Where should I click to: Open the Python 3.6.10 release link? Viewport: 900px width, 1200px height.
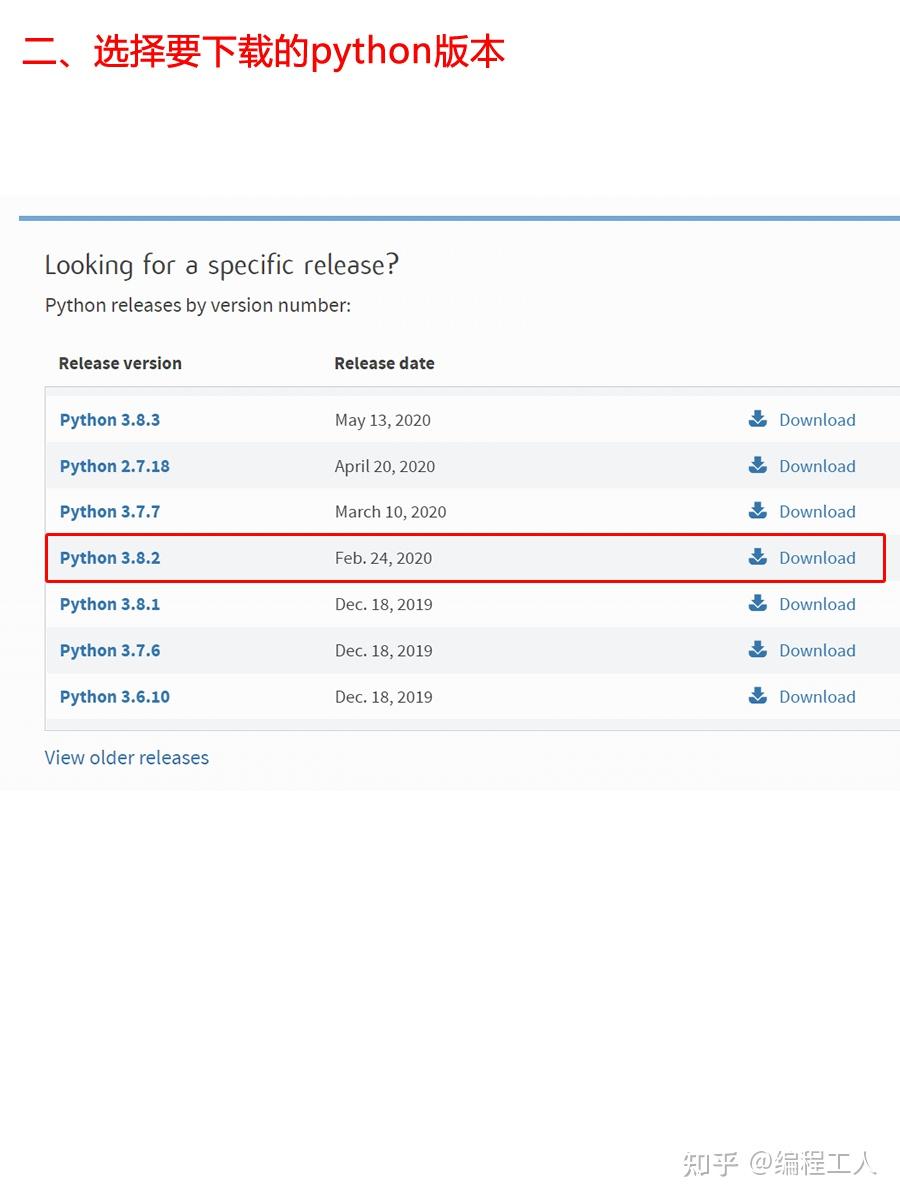click(115, 697)
